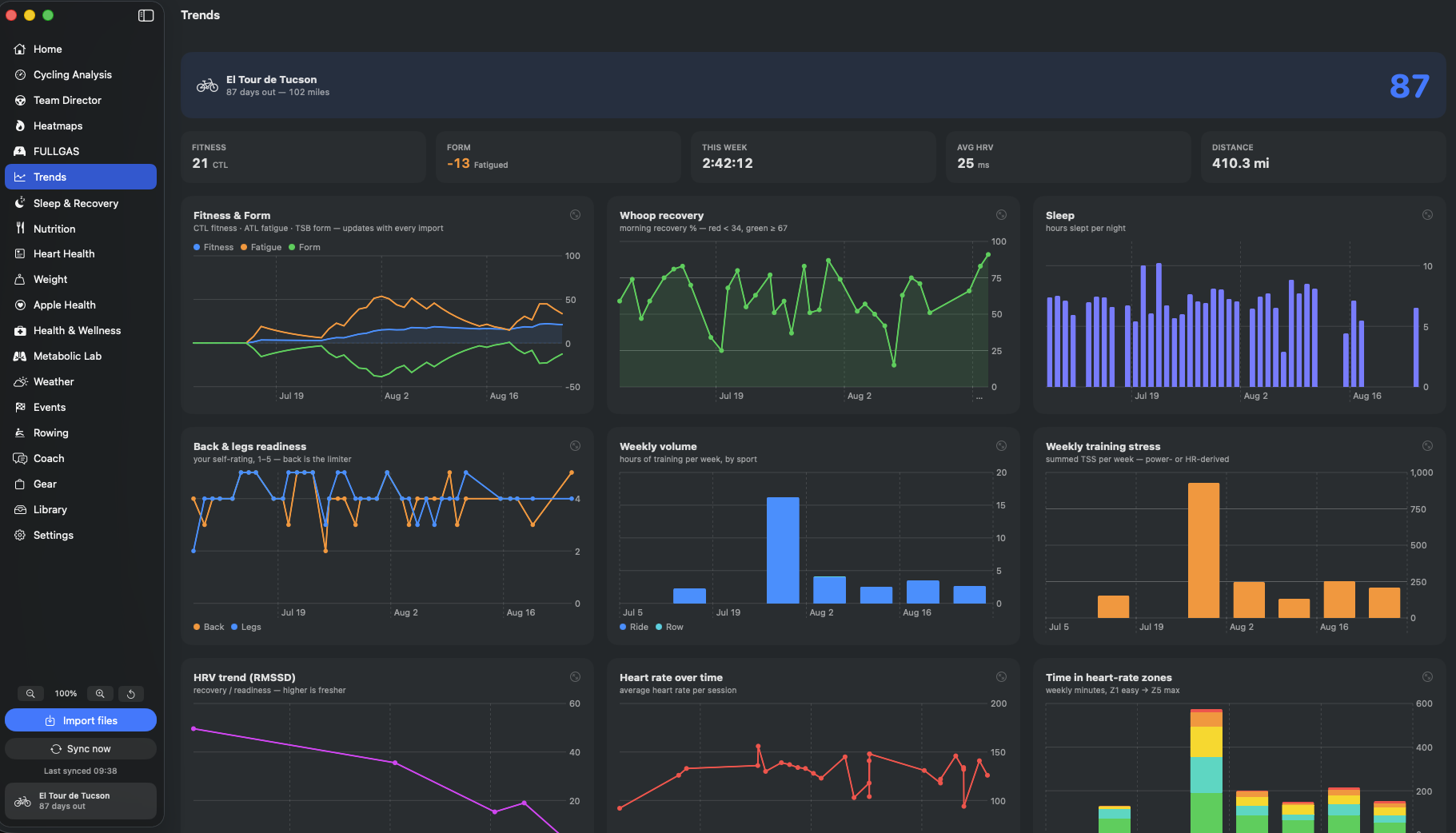Click the tallest orange Weekly training stress bar
Viewport: 1456px width, 833px height.
coord(1203,550)
